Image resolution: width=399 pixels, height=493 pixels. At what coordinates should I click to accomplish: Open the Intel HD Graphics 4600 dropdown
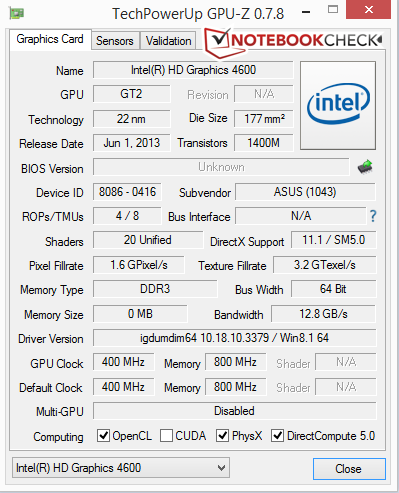click(x=121, y=468)
